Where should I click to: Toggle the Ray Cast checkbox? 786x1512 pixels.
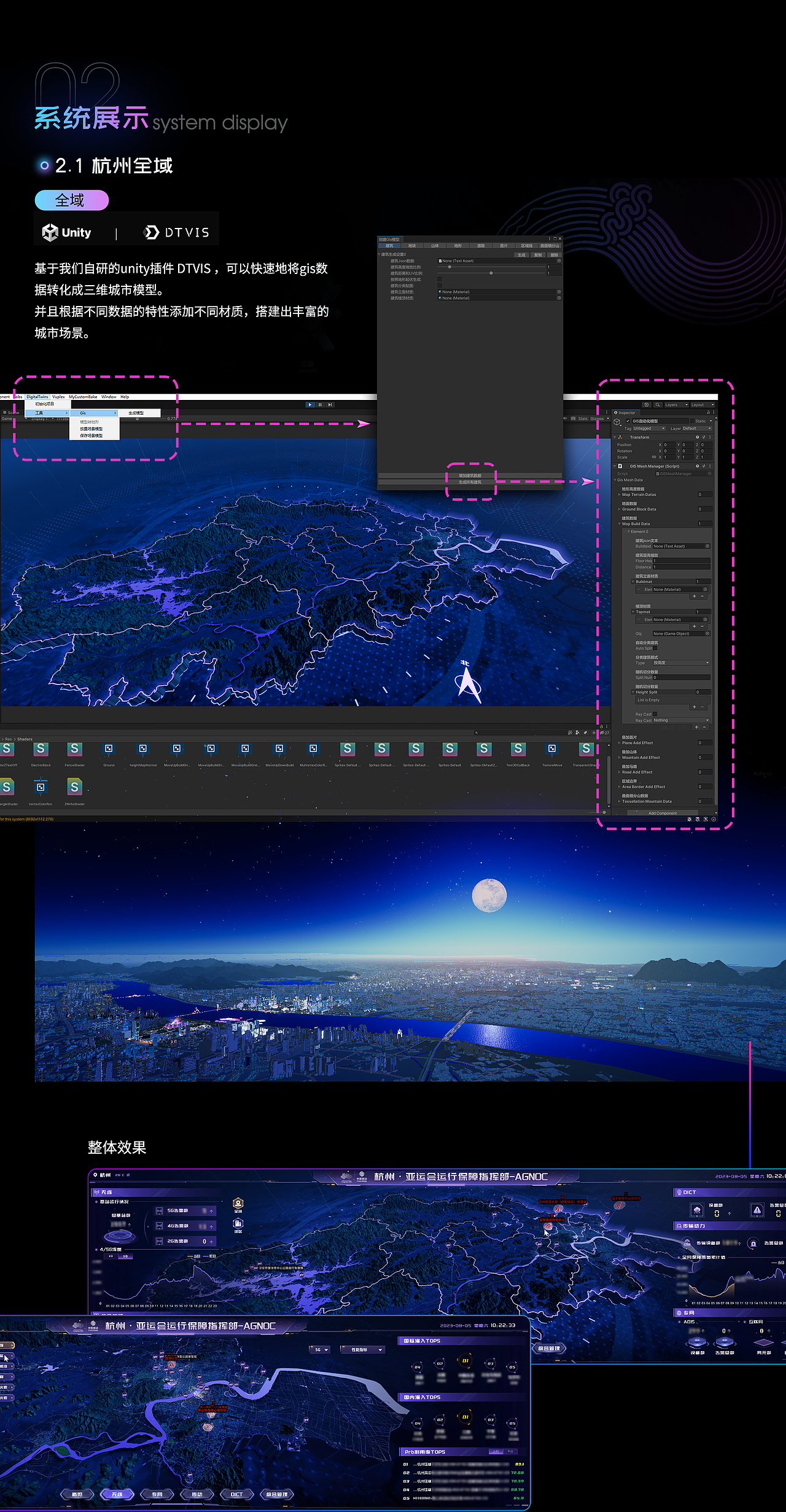(655, 714)
